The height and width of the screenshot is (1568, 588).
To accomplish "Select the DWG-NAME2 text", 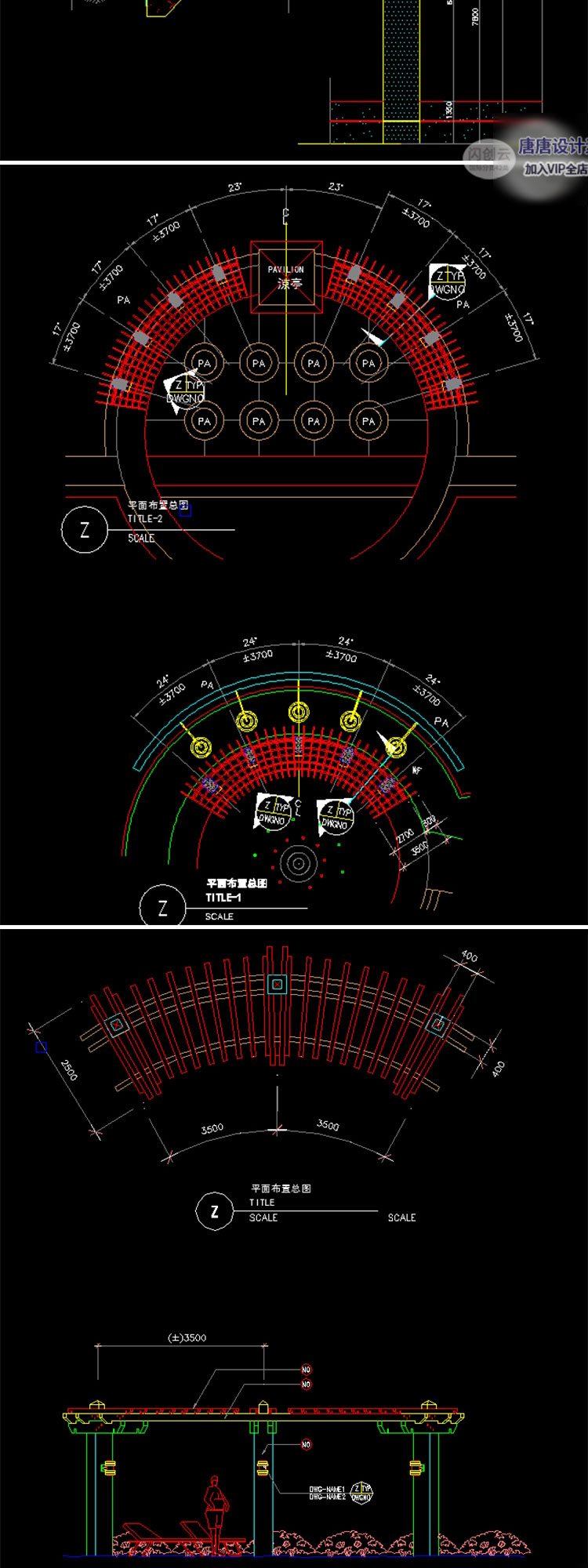I will tap(327, 1497).
